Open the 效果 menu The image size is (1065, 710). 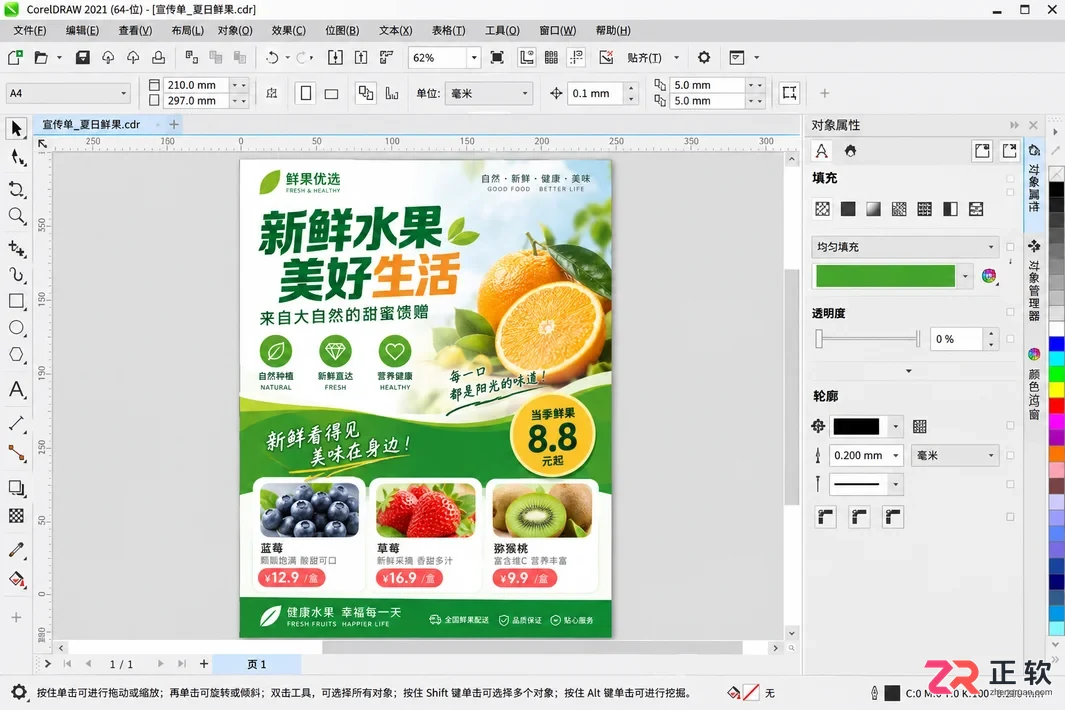[289, 31]
